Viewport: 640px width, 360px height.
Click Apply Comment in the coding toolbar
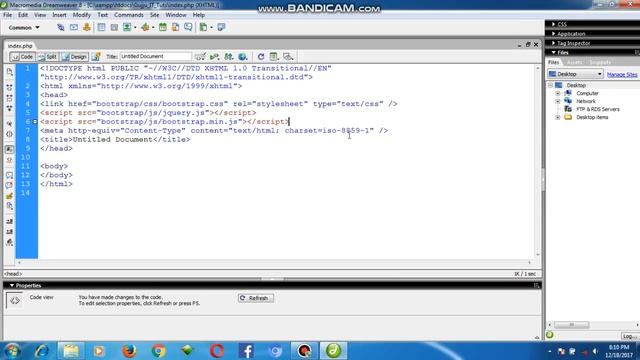click(9, 175)
